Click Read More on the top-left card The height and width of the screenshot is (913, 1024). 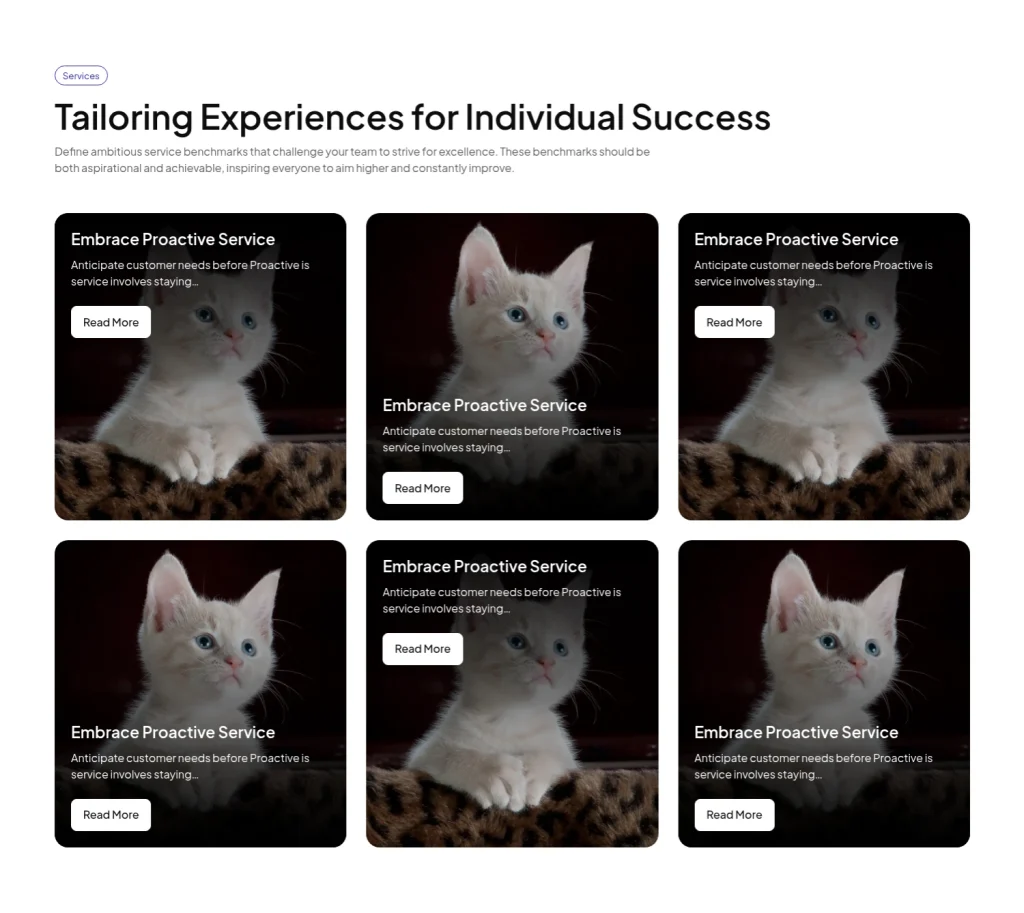pyautogui.click(x=110, y=321)
